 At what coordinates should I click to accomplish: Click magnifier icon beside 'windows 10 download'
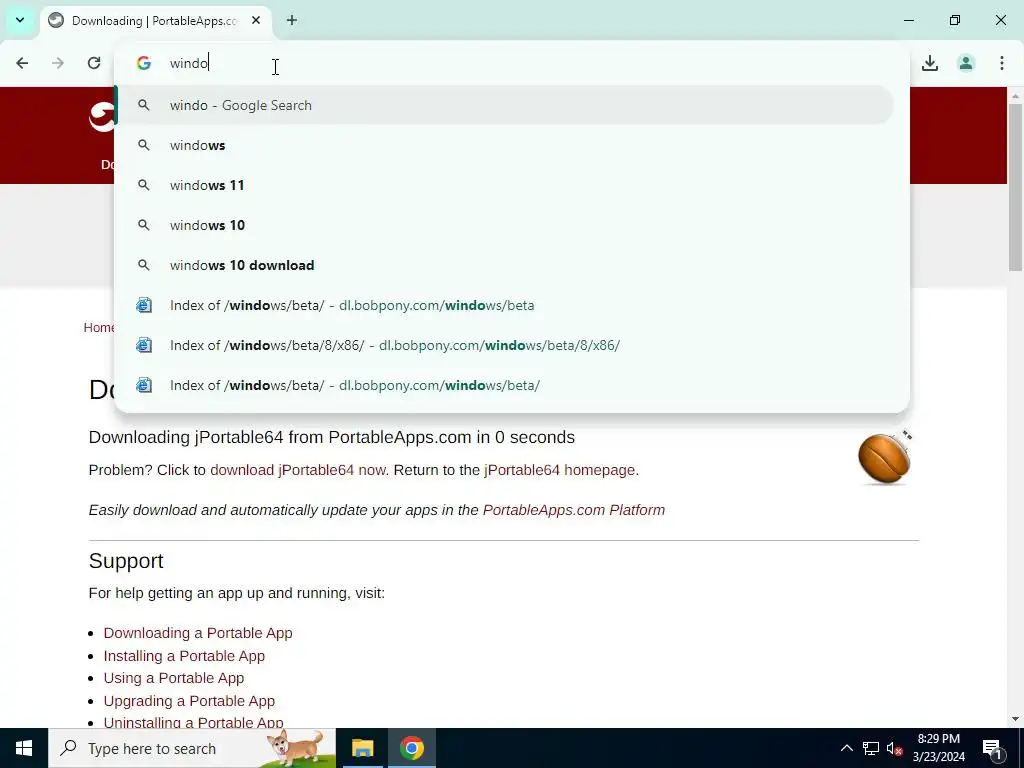(144, 265)
